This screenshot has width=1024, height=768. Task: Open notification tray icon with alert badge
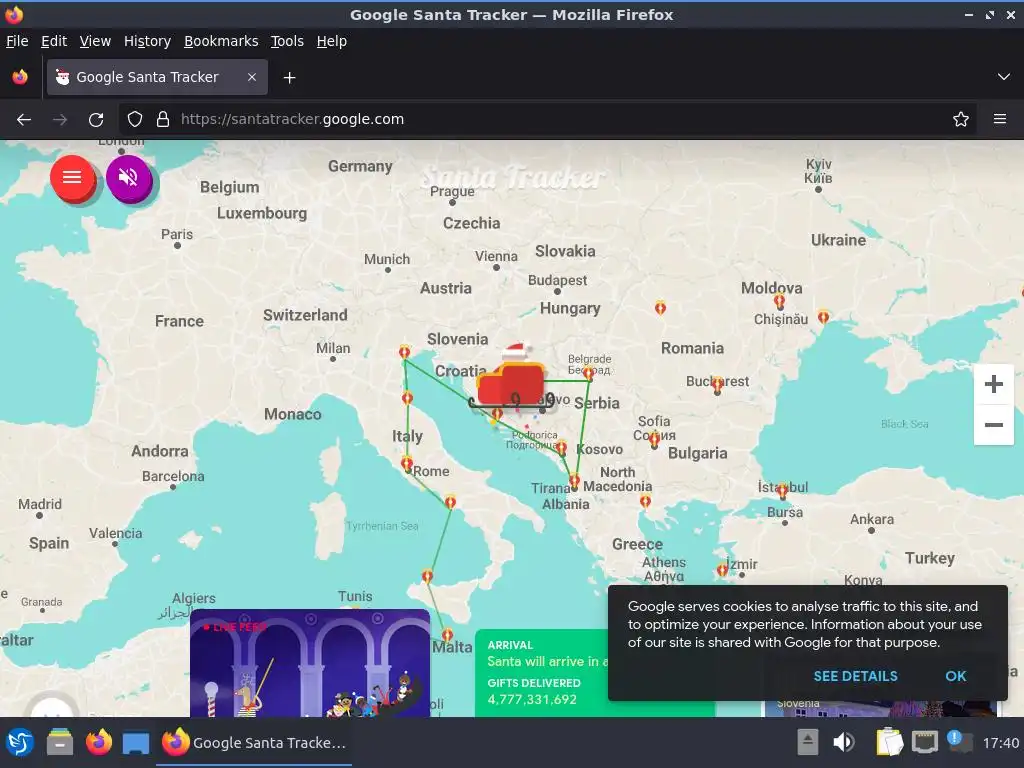(x=959, y=742)
